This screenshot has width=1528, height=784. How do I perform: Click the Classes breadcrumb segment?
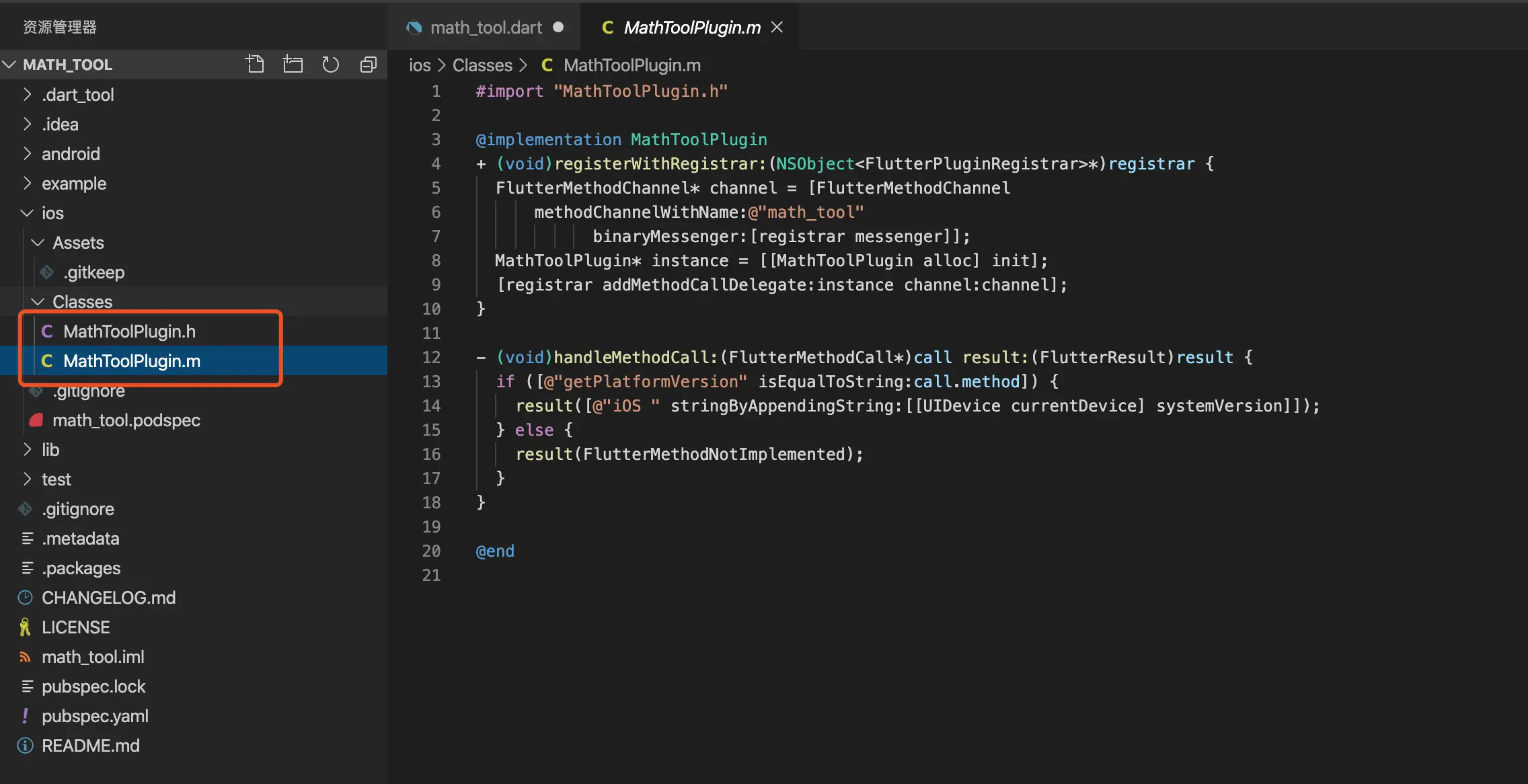tap(482, 65)
